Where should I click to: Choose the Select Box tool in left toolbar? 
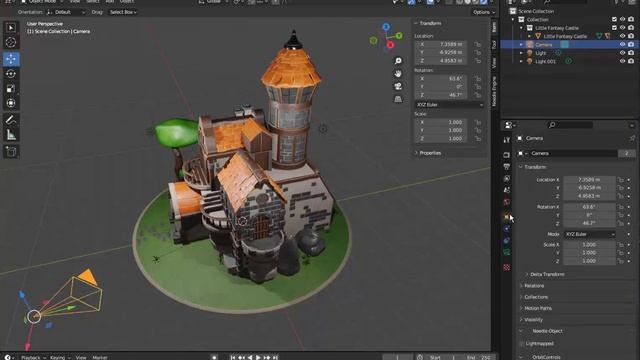(11, 28)
